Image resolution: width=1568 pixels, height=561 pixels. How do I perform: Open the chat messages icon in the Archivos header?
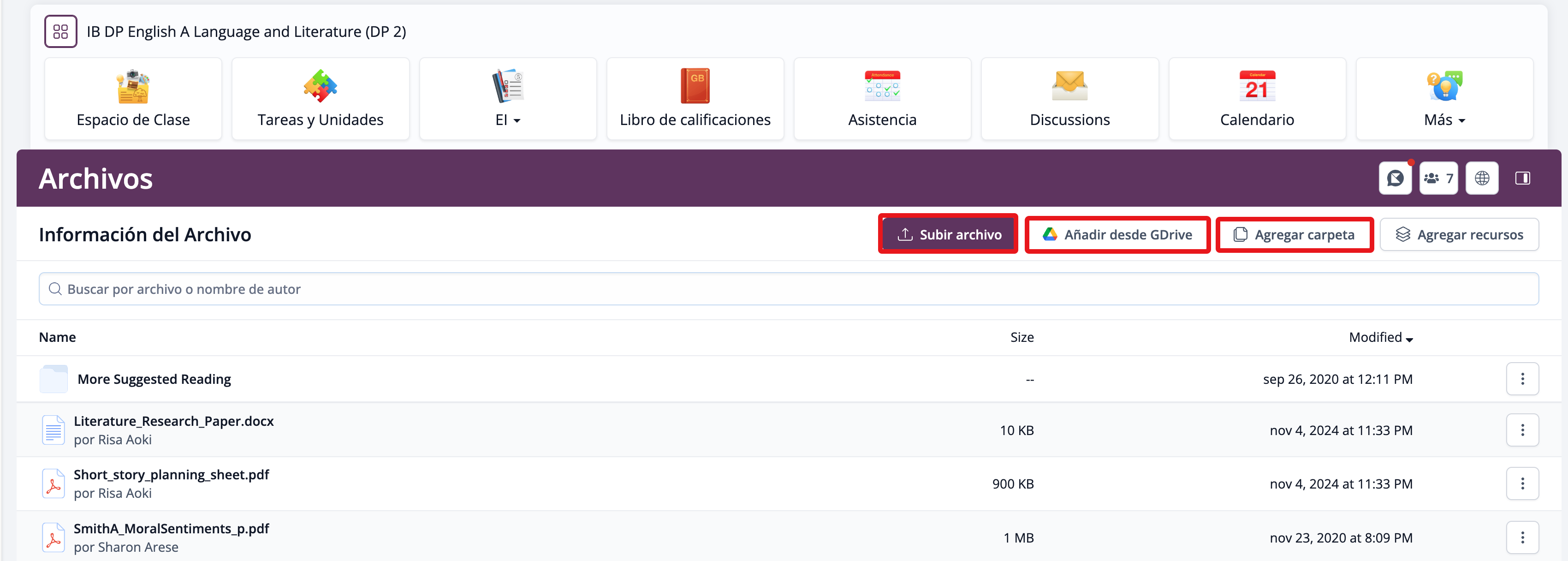point(1395,179)
